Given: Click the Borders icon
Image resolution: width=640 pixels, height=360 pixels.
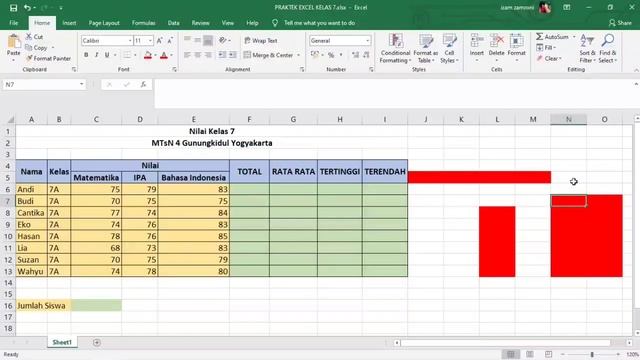Looking at the screenshot, I should coord(127,55).
